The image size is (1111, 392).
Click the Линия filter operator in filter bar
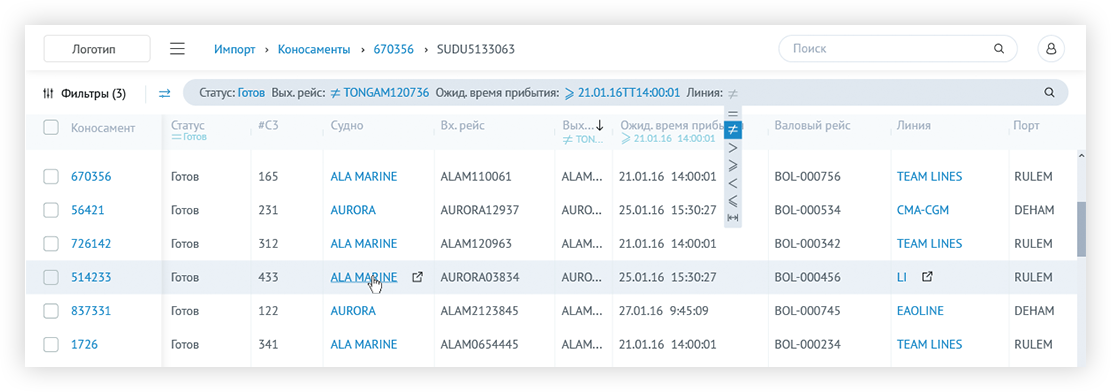click(x=733, y=93)
